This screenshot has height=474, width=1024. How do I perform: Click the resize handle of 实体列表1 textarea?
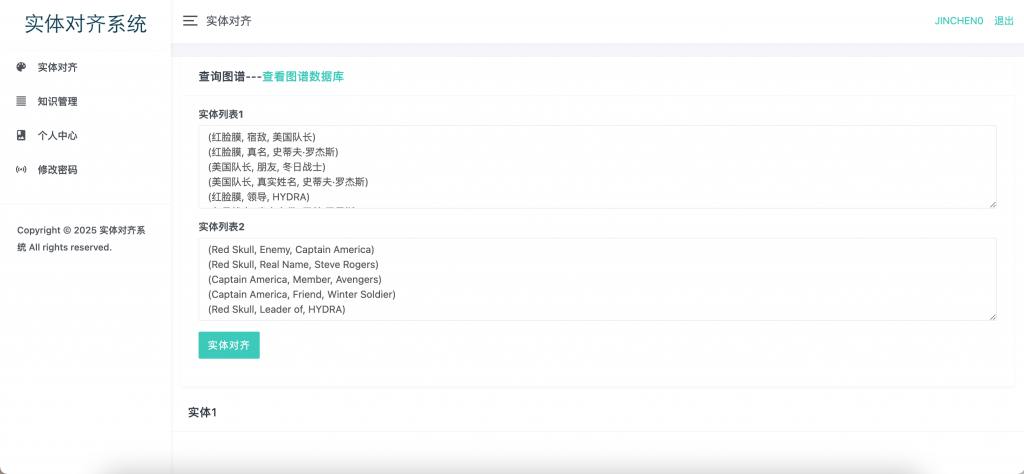pyautogui.click(x=993, y=204)
